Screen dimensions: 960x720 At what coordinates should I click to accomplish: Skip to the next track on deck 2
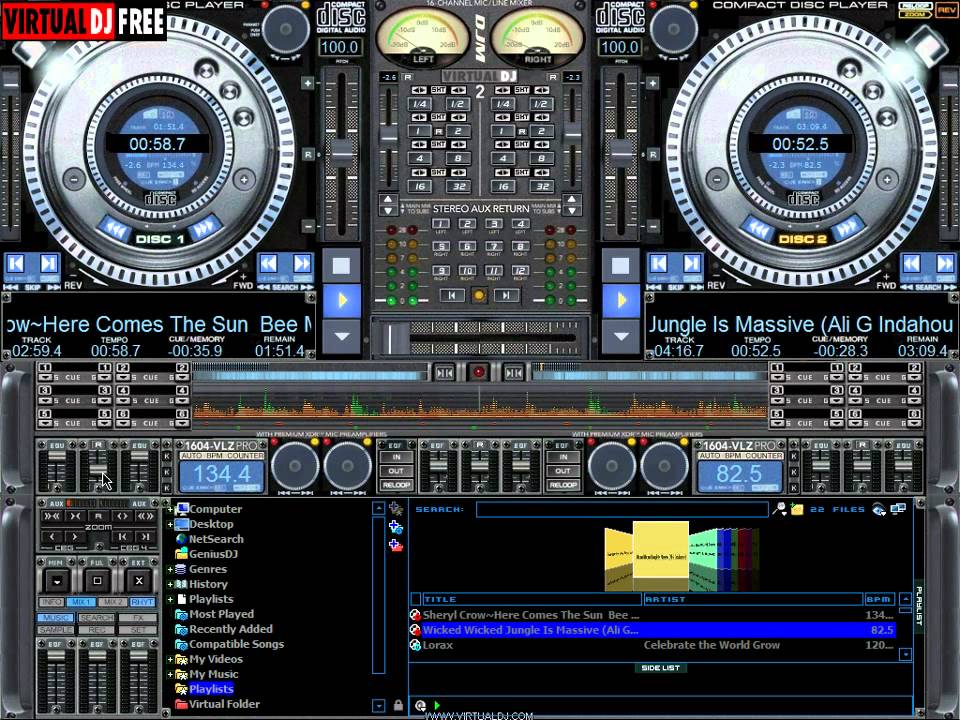click(x=692, y=264)
